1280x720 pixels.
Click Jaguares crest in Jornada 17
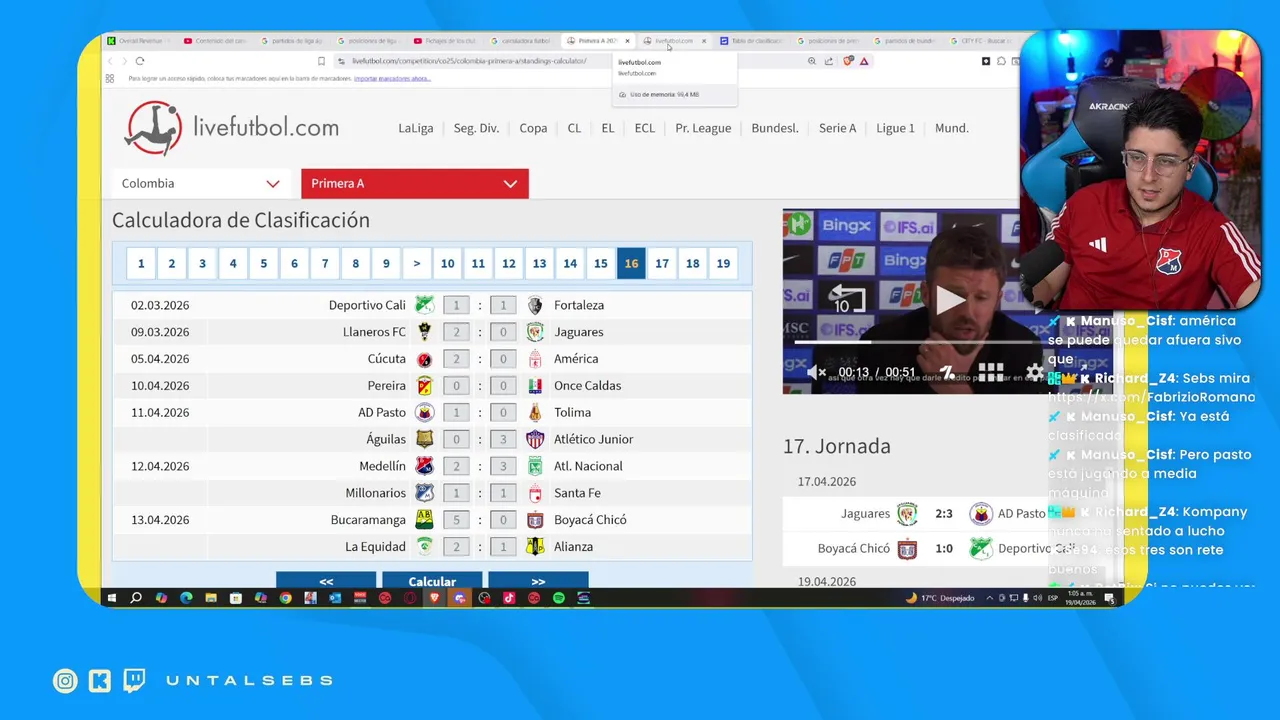(907, 514)
